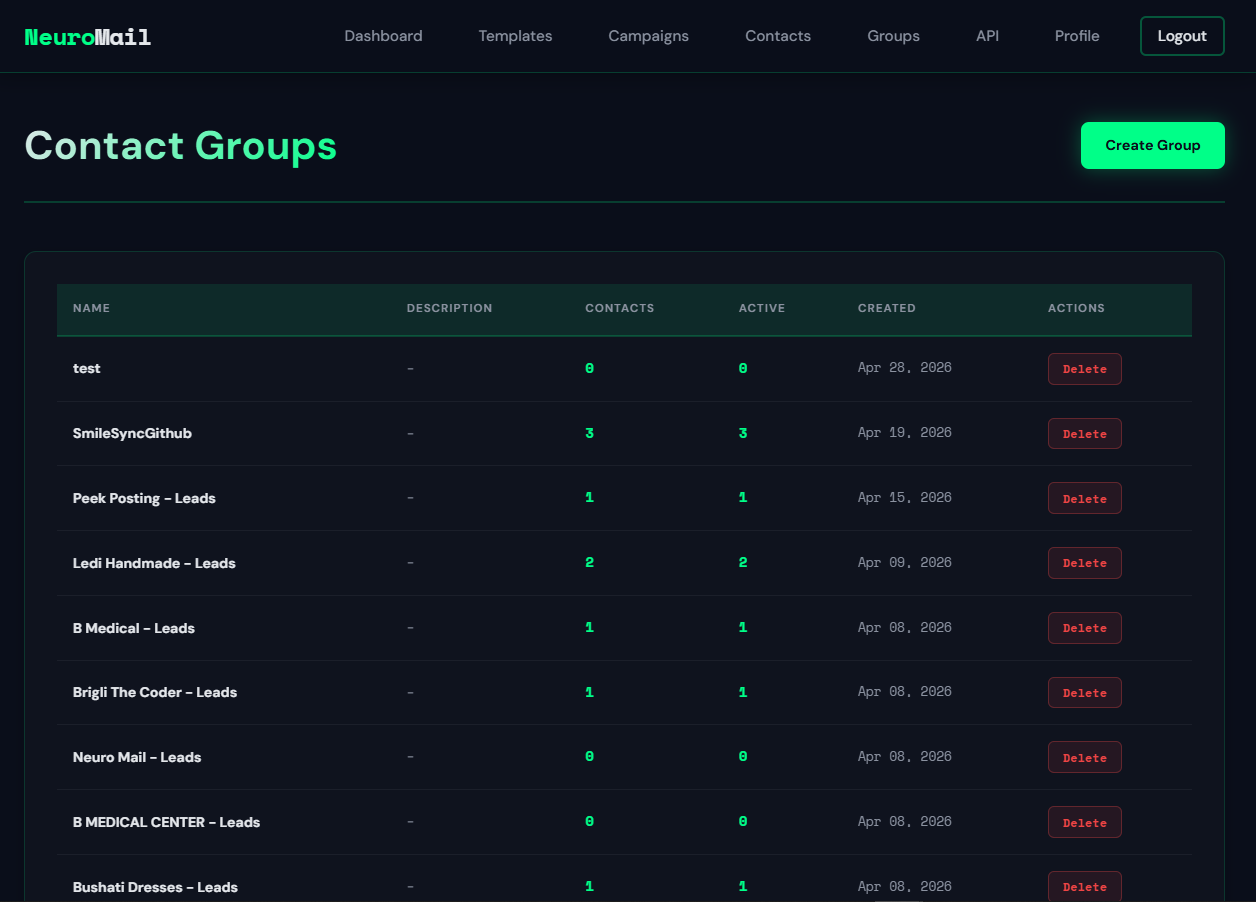Click the Apr 09, 2026 date

(905, 563)
